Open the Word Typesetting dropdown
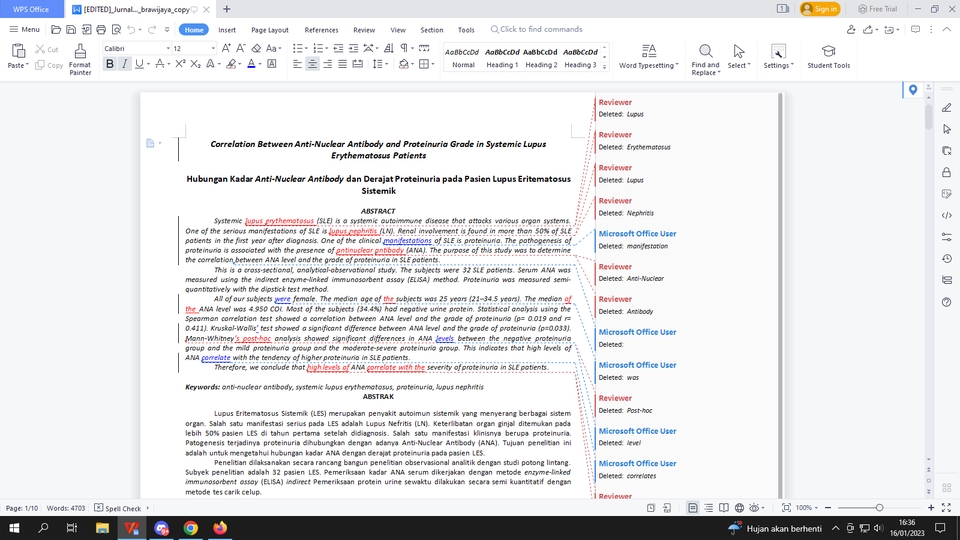Image resolution: width=960 pixels, height=540 pixels. coord(648,65)
